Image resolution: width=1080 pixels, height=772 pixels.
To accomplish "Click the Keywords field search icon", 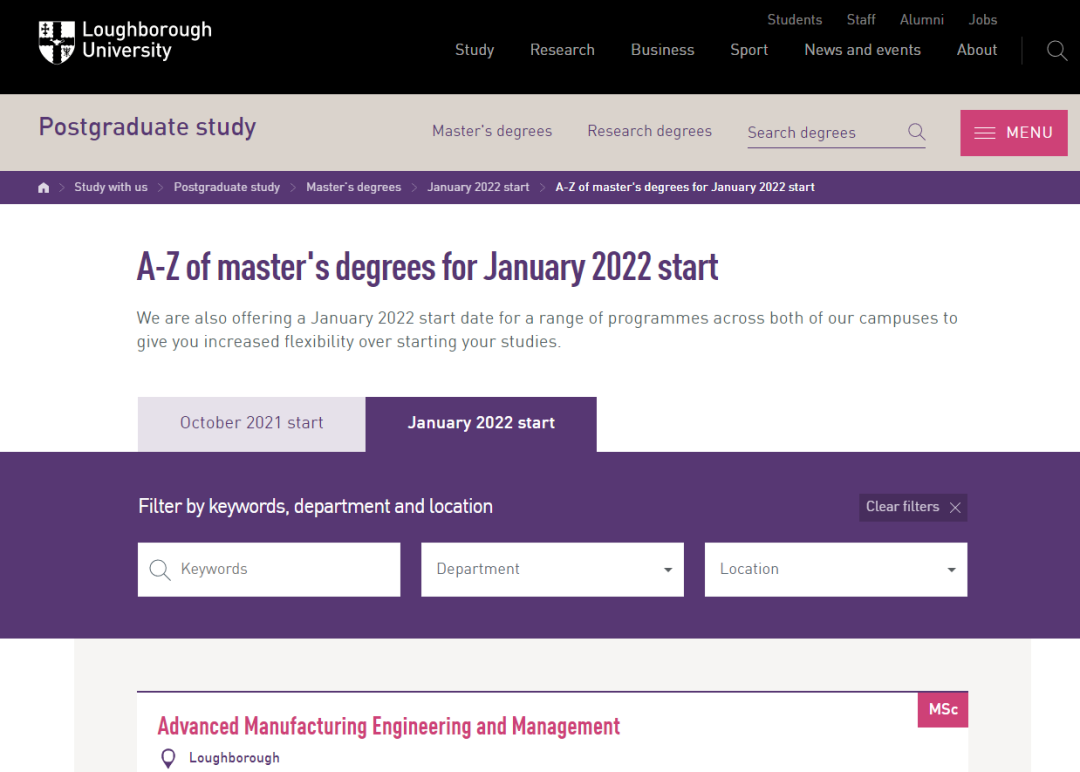I will 160,570.
